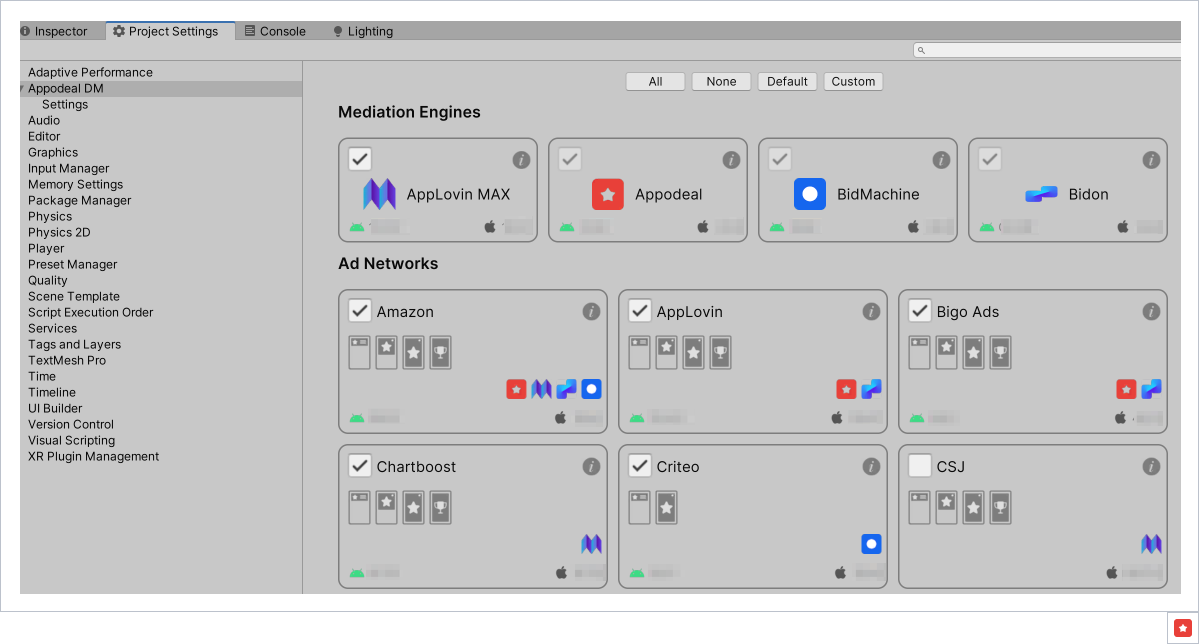Disable the Chartboost network checkbox
This screenshot has width=1199, height=644.
click(x=360, y=466)
